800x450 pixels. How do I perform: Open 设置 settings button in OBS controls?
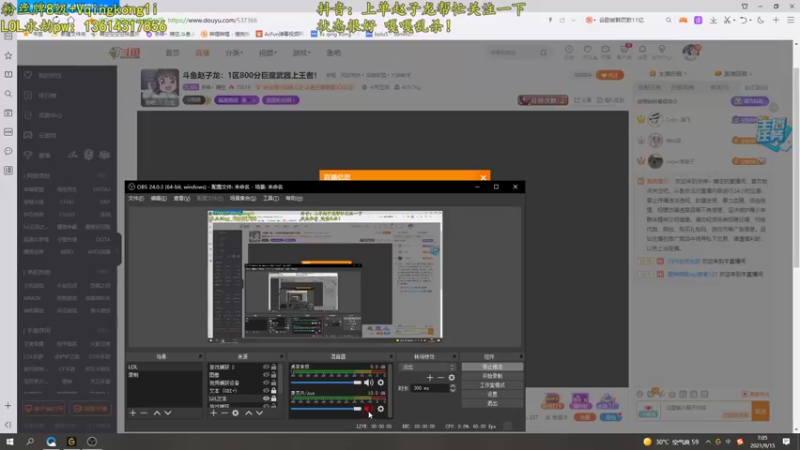[x=492, y=394]
